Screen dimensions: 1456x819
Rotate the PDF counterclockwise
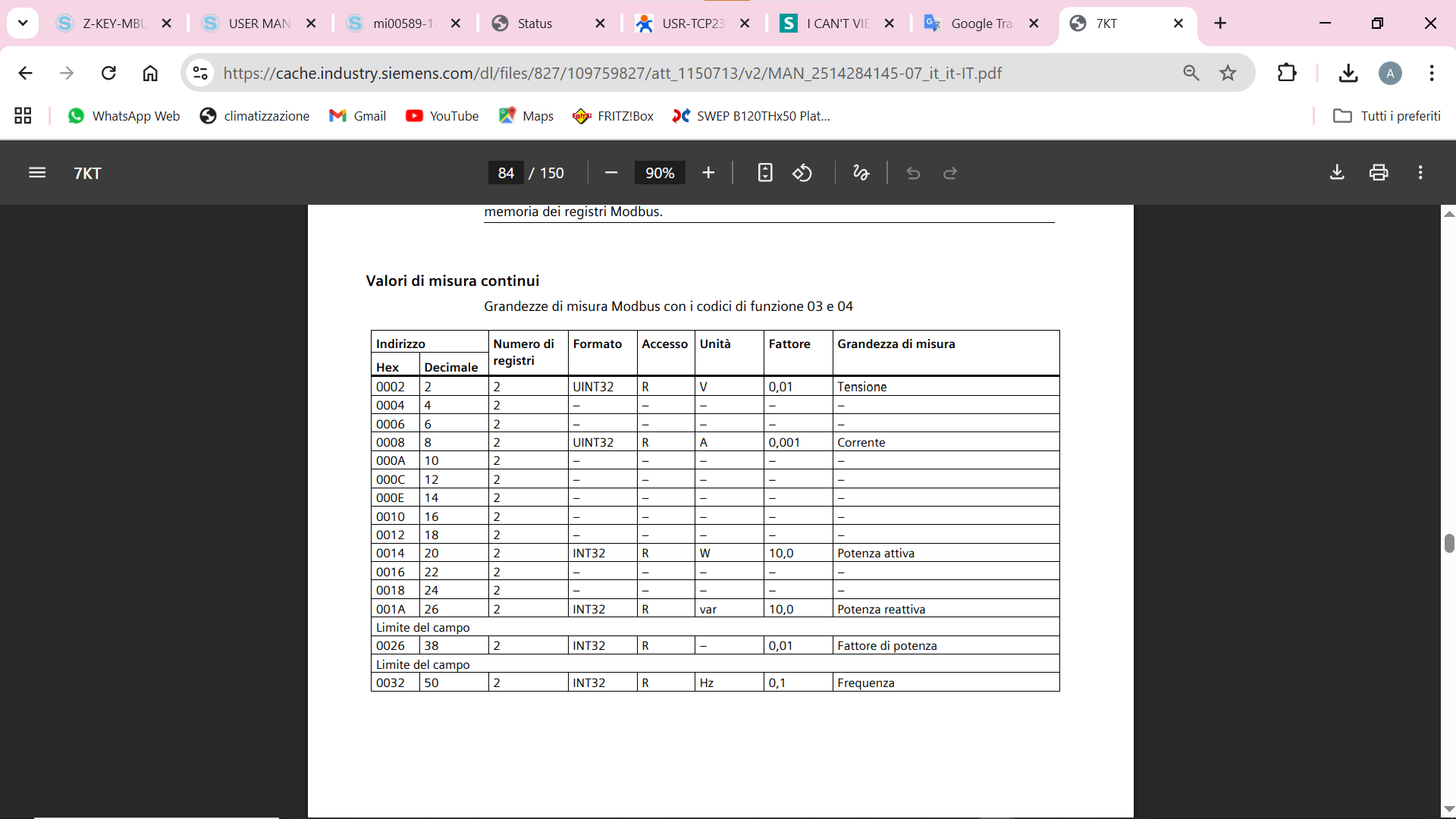802,173
